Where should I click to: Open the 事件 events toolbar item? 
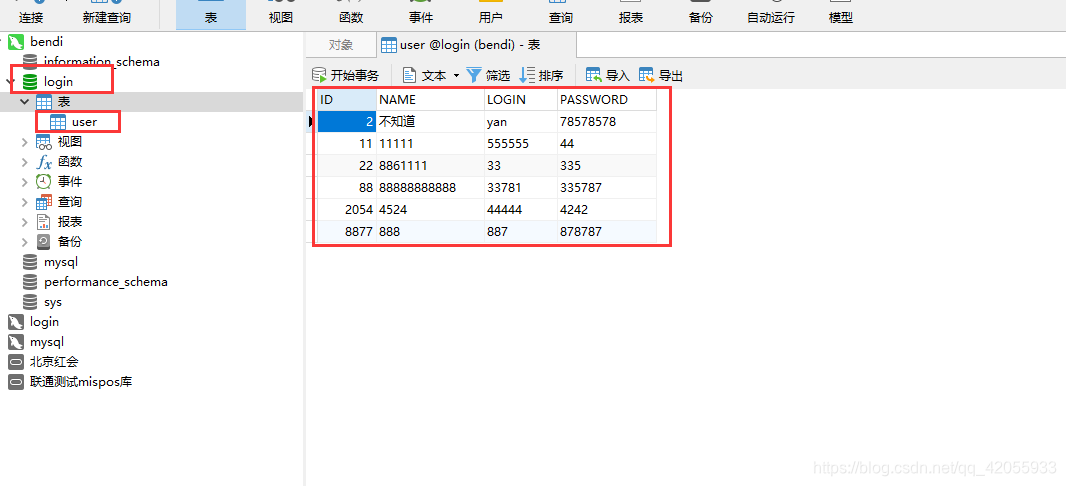[x=421, y=15]
